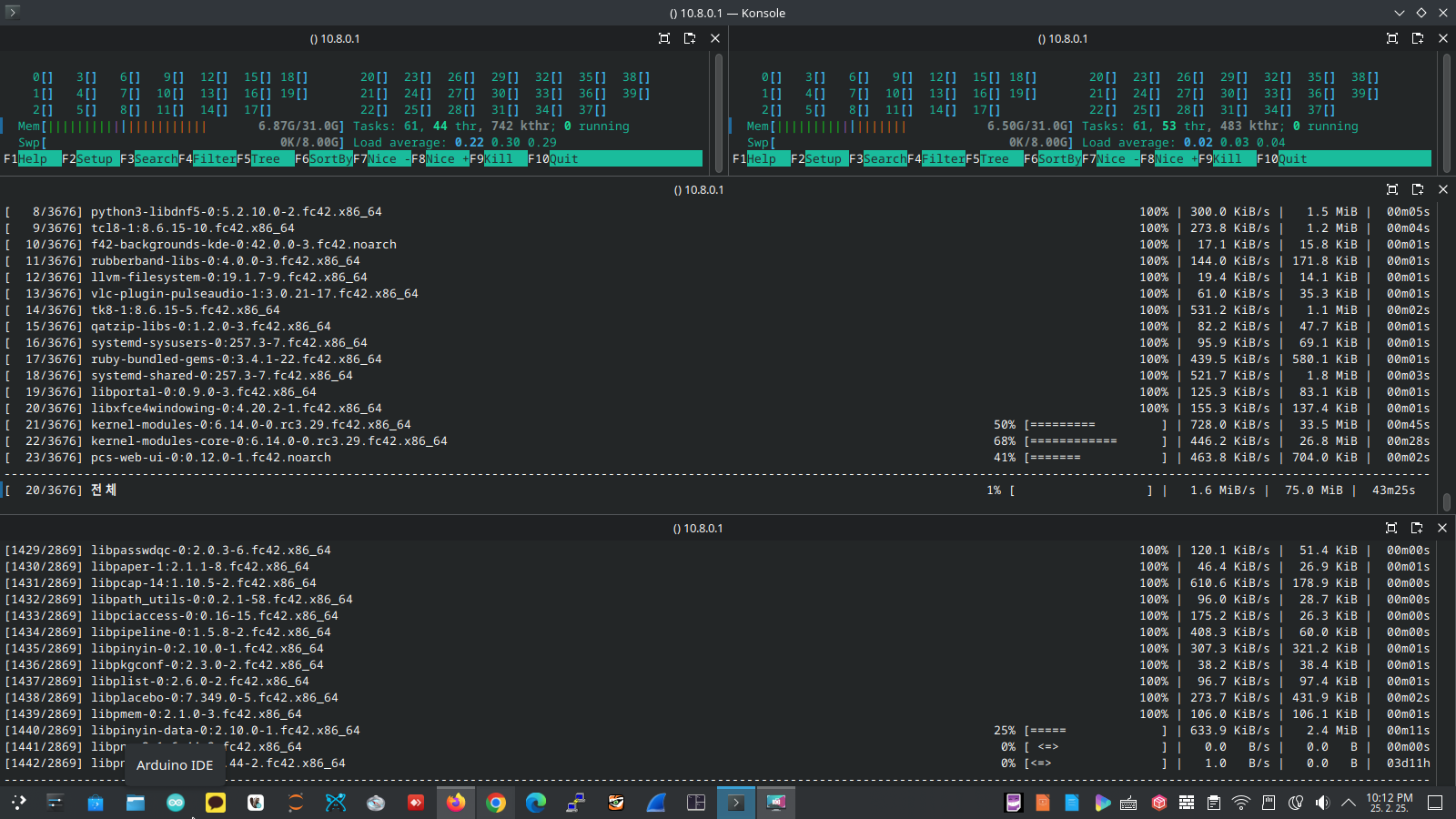The width and height of the screenshot is (1456, 819).
Task: Open the Konsole window menu icon in title bar
Action: coord(12,12)
